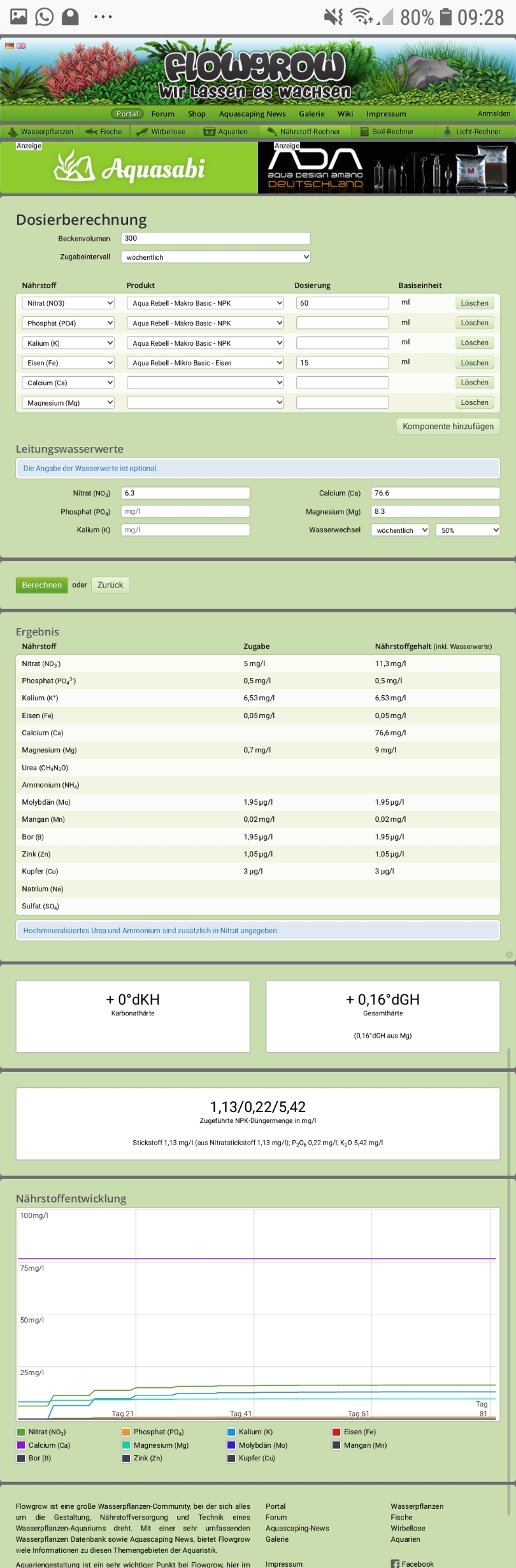Viewport: 516px width, 1568px height.
Task: Open the Shop nav item
Action: point(197,114)
